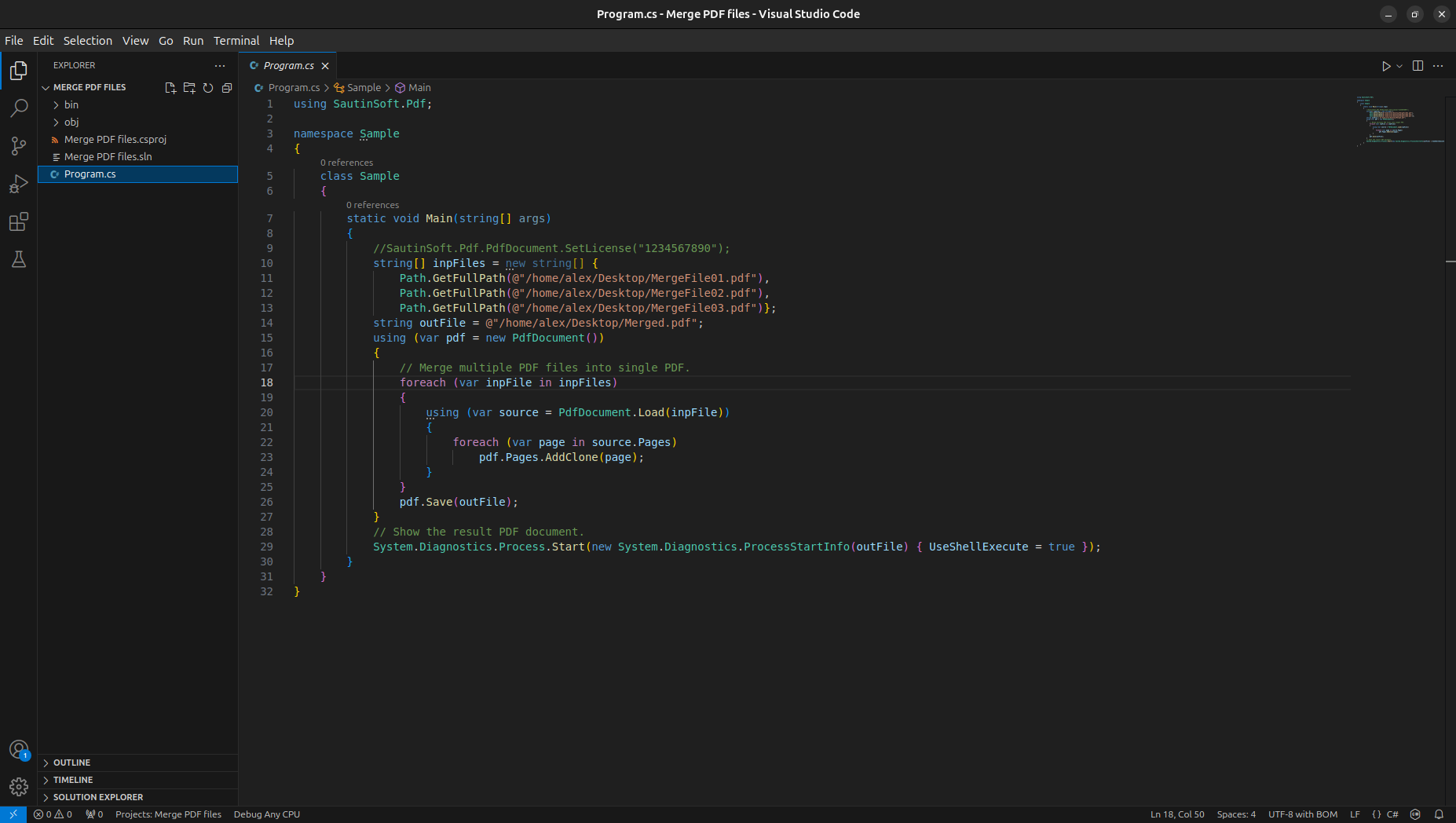
Task: Select Program.cs in the explorer tree
Action: point(137,174)
